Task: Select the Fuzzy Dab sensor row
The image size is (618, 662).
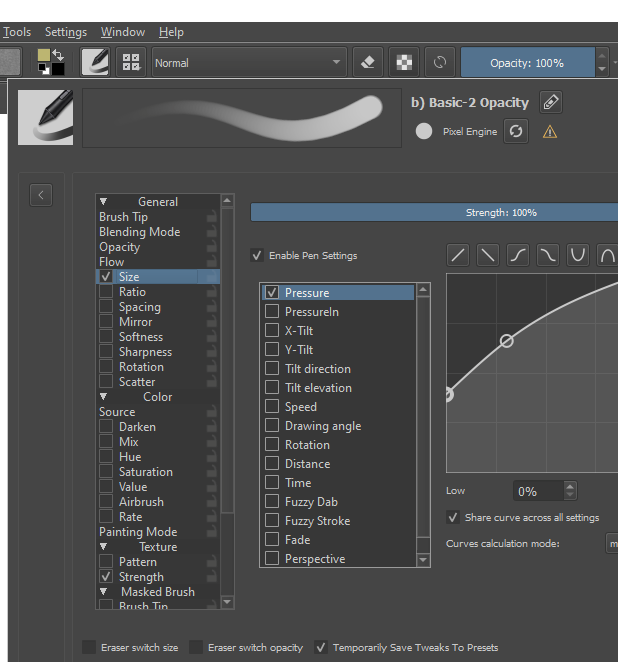Action: (x=338, y=501)
